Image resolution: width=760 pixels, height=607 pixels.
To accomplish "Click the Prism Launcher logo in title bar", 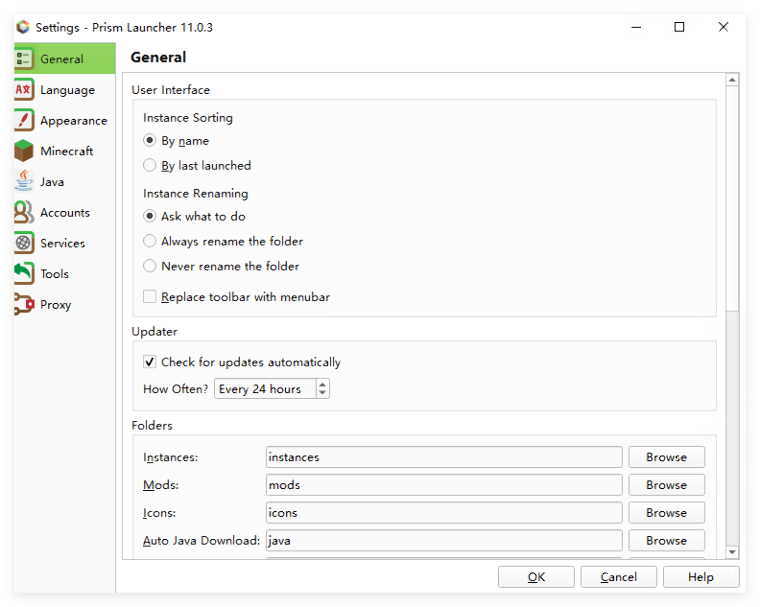I will coord(23,27).
